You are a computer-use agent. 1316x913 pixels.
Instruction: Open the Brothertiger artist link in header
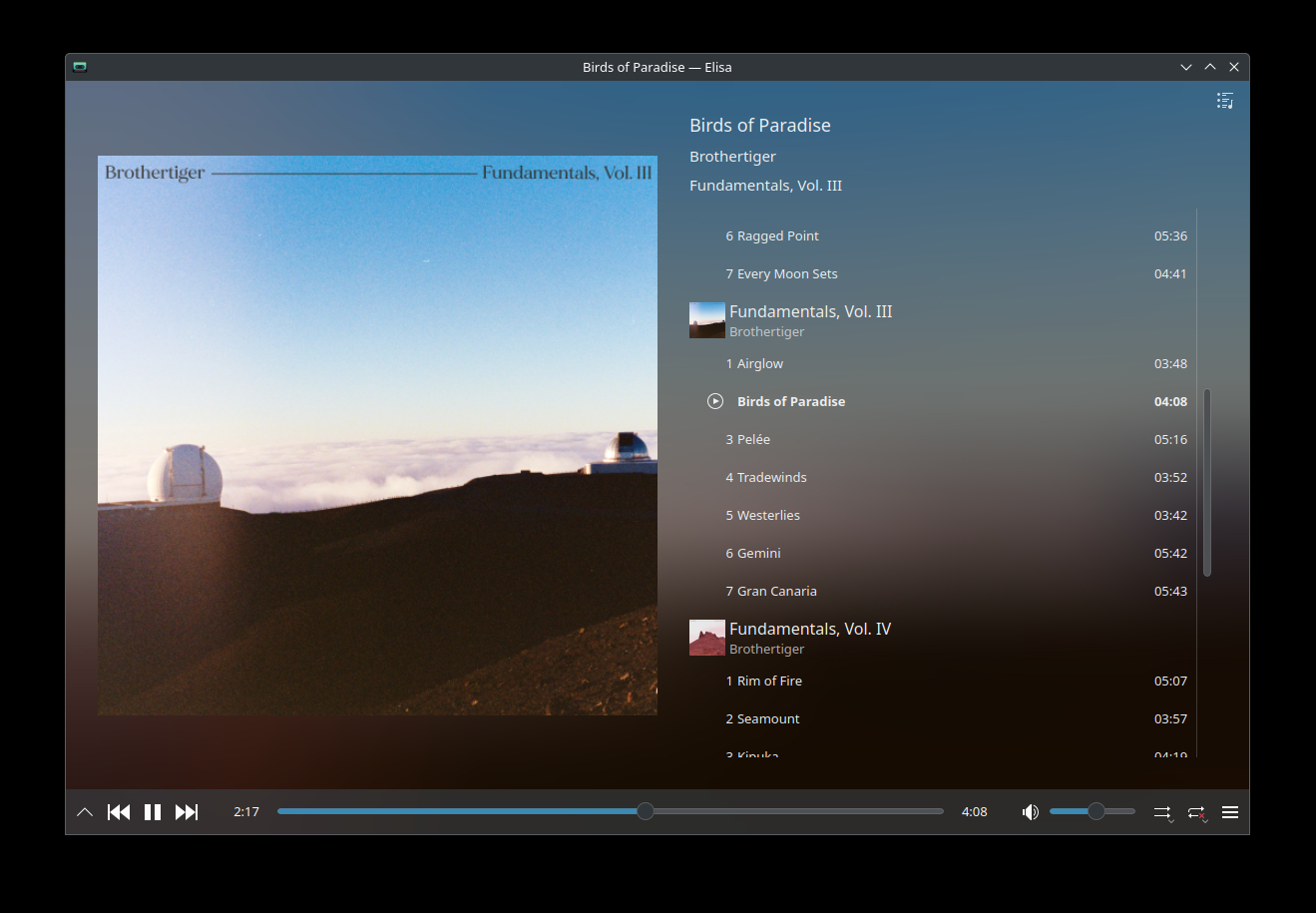click(732, 157)
